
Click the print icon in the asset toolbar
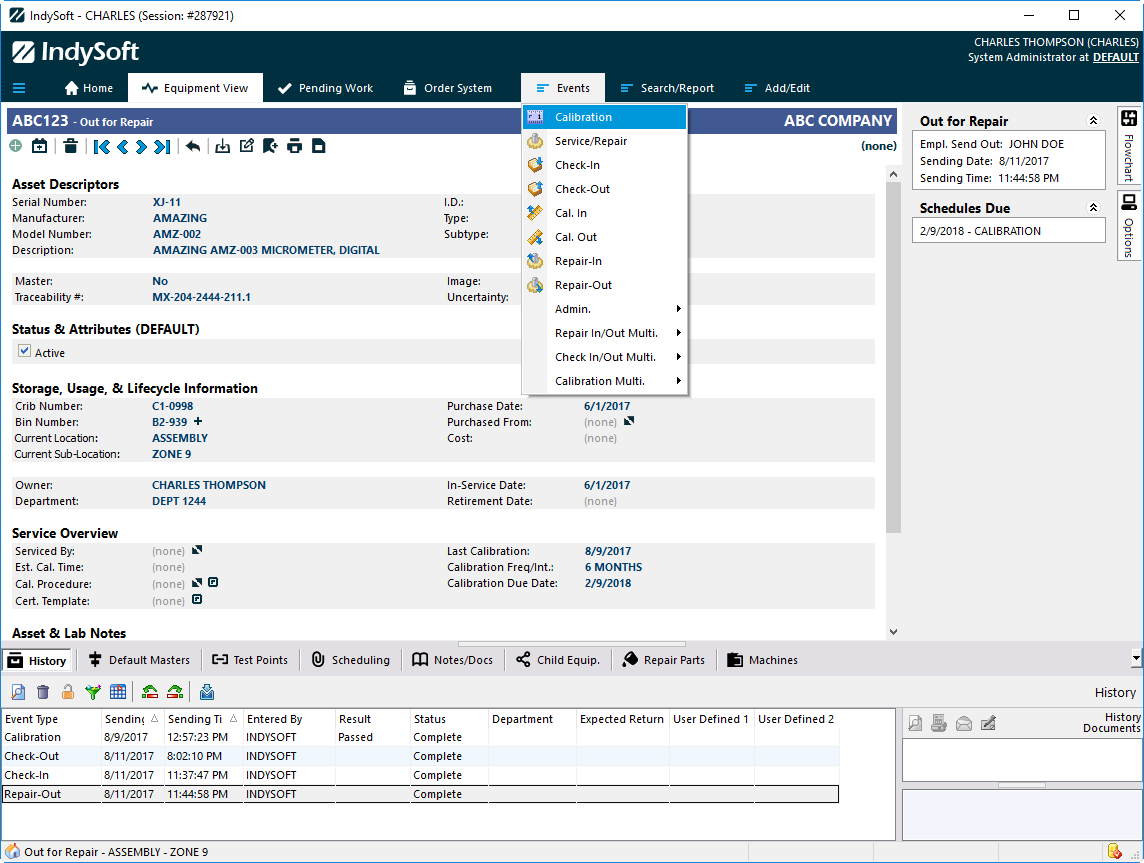294,147
